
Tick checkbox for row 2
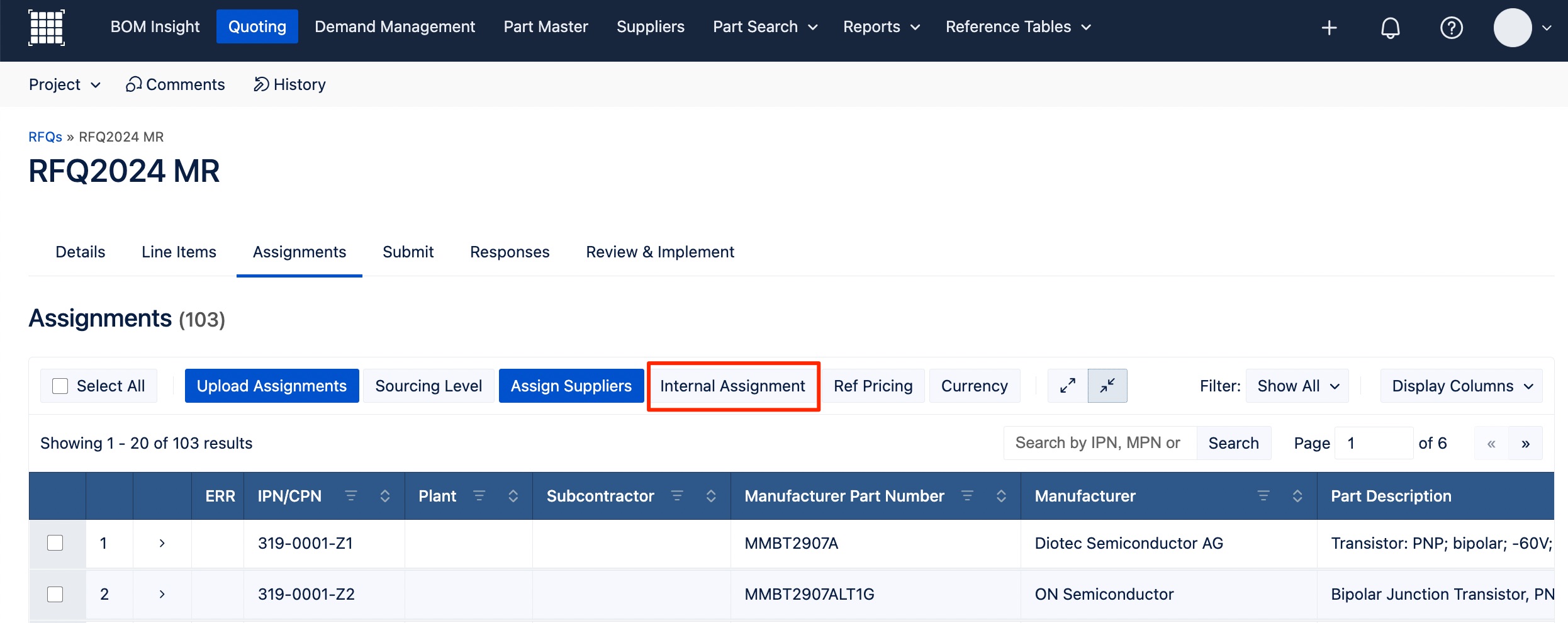click(x=55, y=594)
